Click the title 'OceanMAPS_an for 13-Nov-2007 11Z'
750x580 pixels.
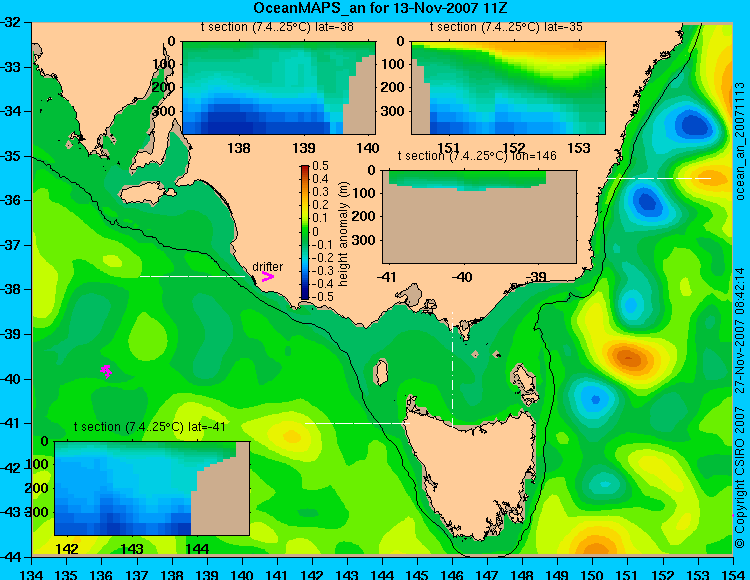(380, 8)
